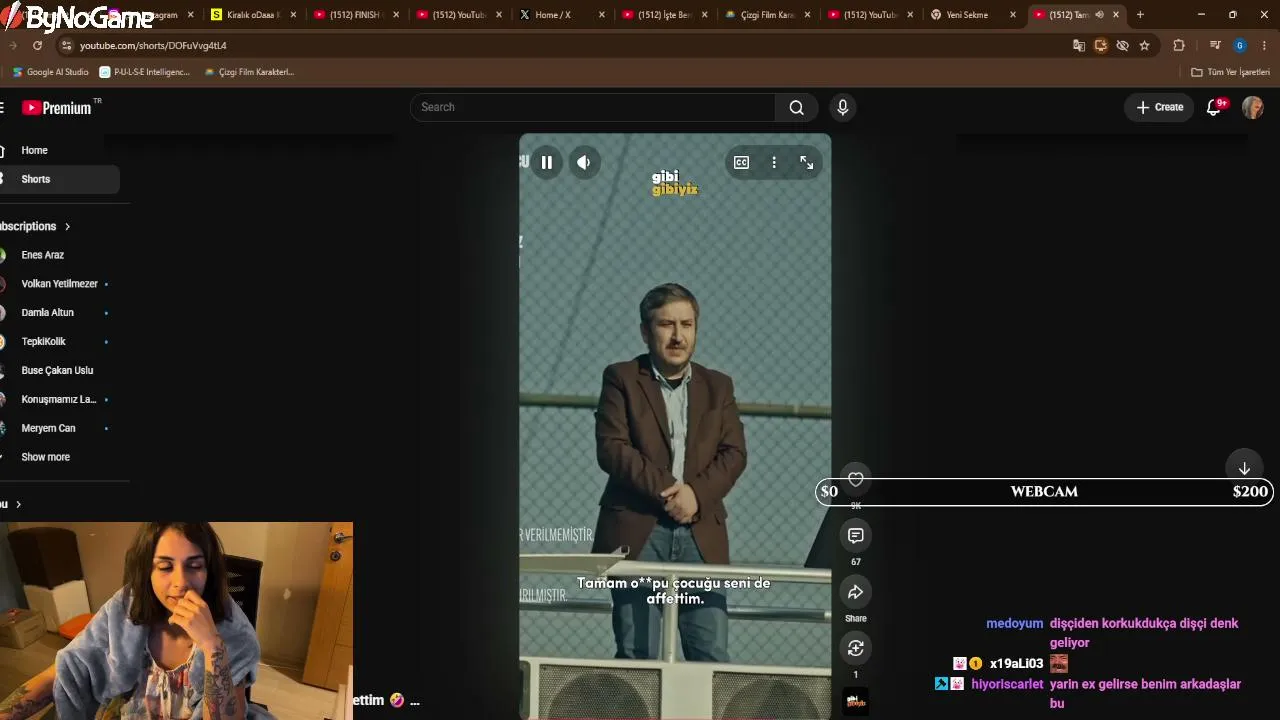This screenshot has width=1280, height=720.
Task: Open Google AI Studio bookmark
Action: point(51,72)
